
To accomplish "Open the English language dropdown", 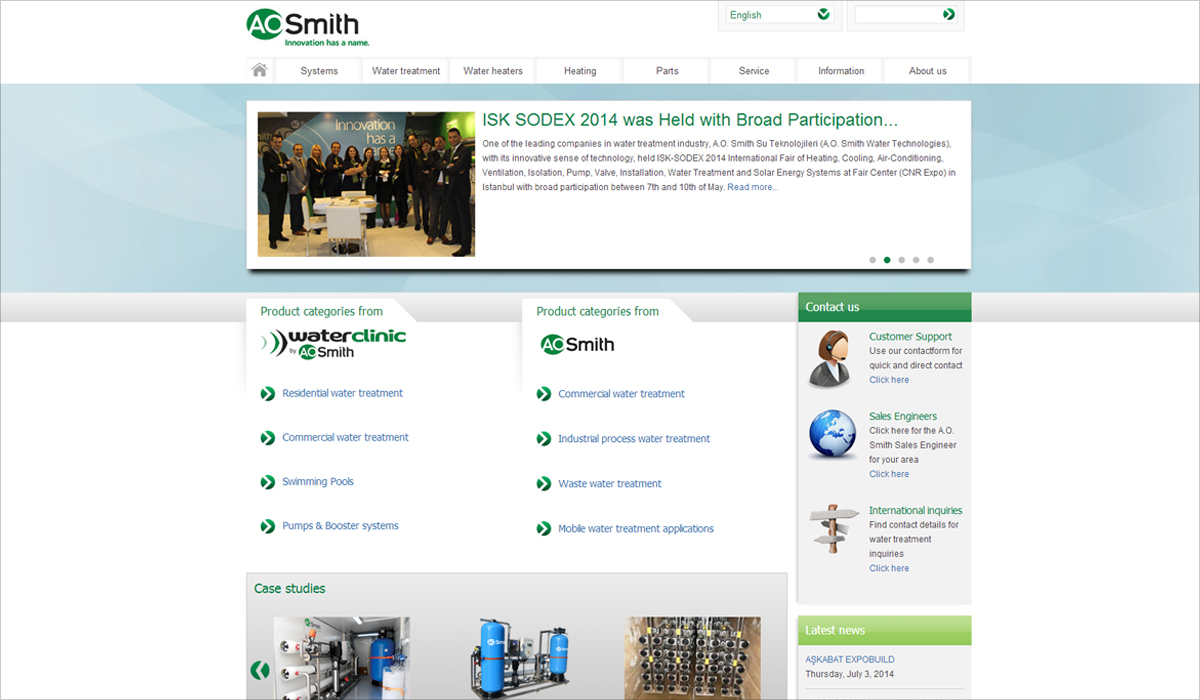I will click(x=780, y=15).
